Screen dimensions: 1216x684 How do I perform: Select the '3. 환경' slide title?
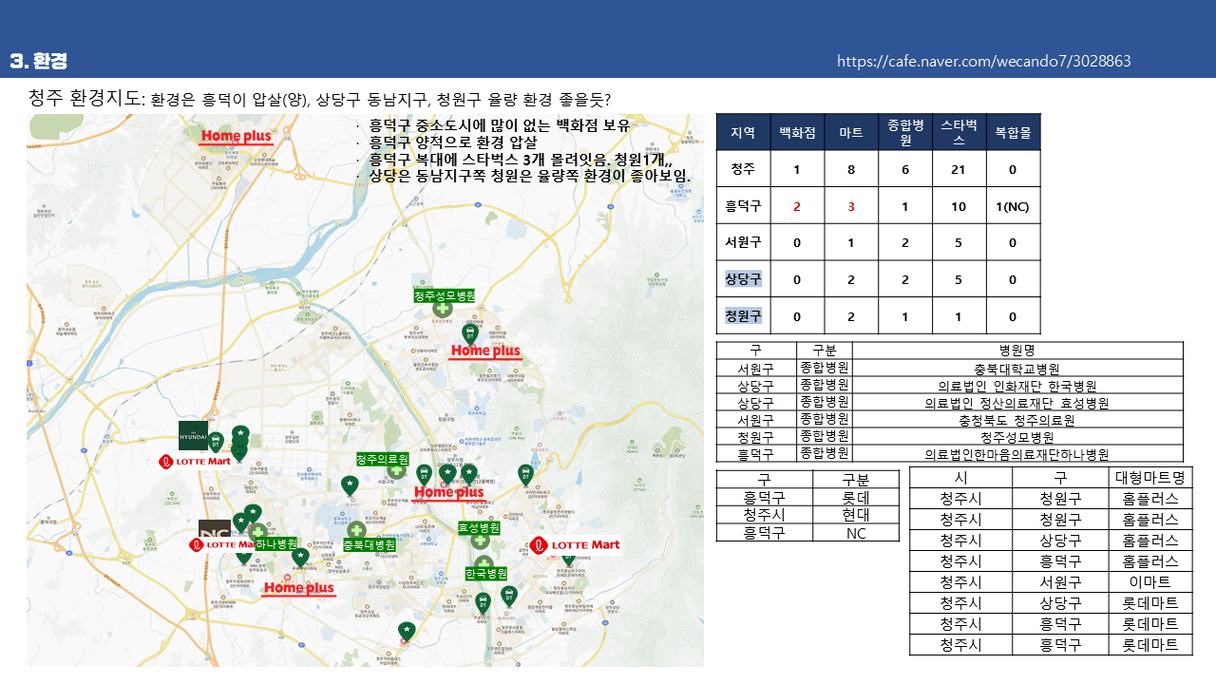(x=38, y=61)
